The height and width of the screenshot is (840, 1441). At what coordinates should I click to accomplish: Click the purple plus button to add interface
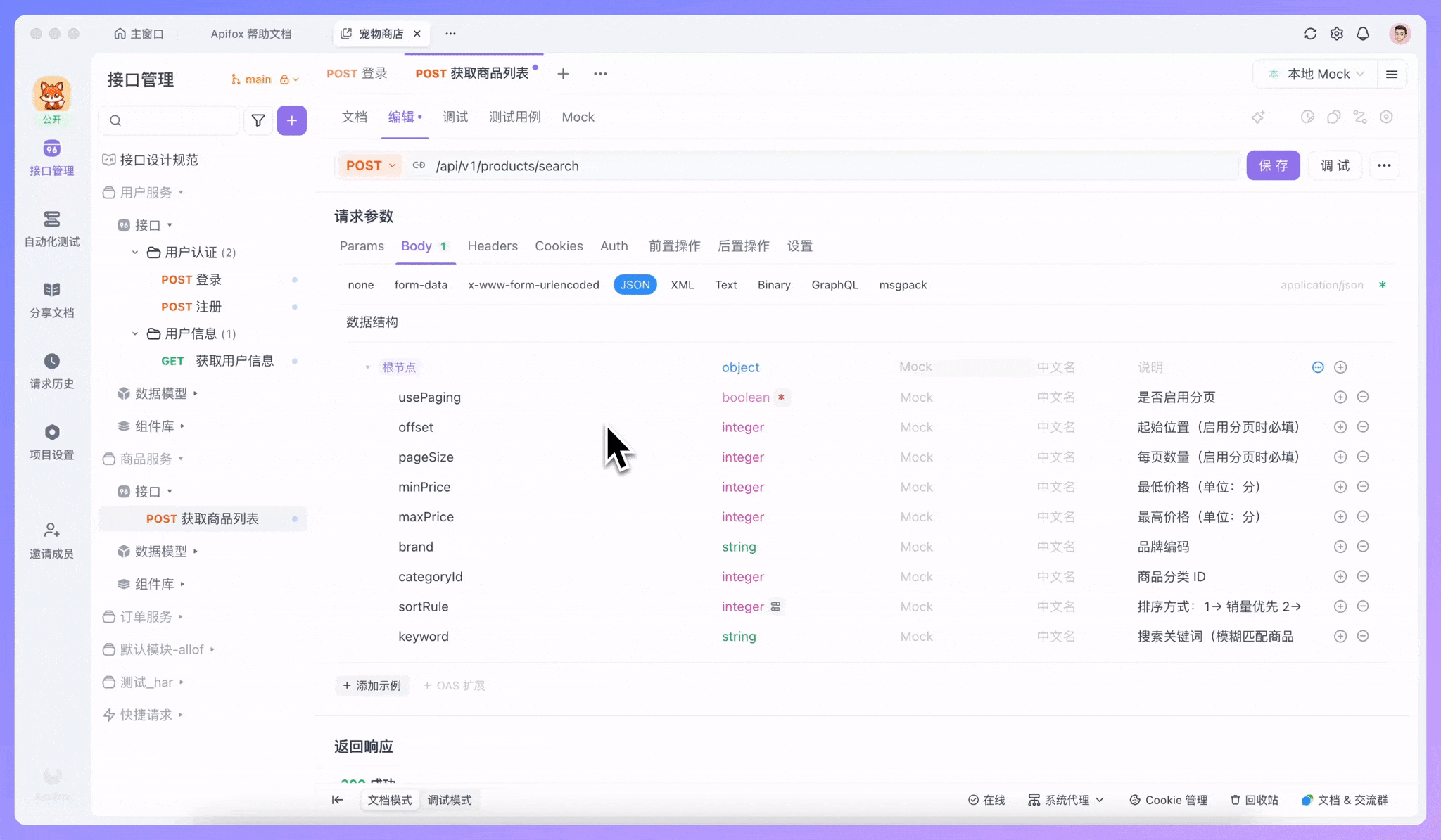click(292, 120)
